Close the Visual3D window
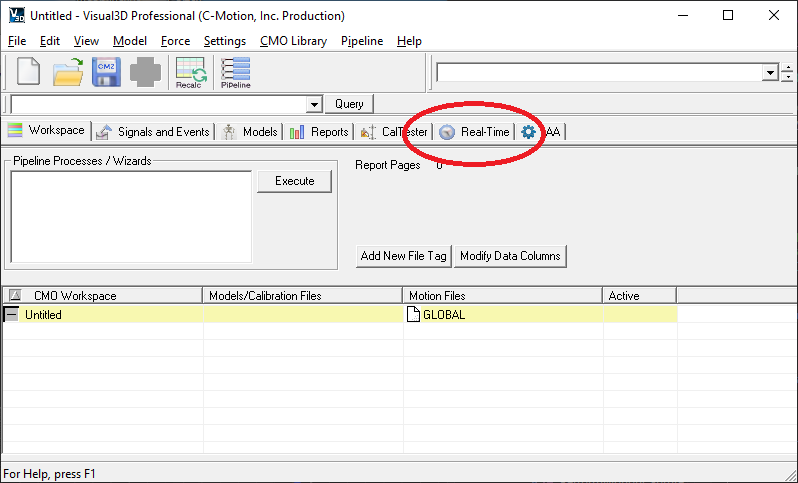 pos(774,15)
